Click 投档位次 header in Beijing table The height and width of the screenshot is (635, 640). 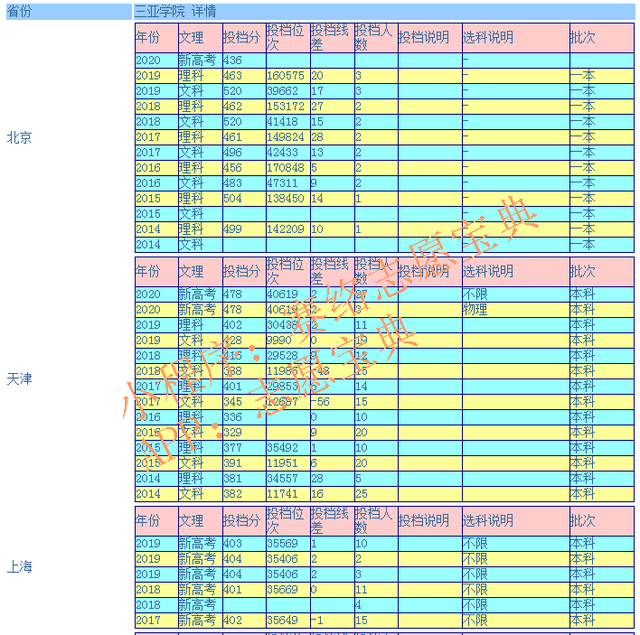(288, 38)
